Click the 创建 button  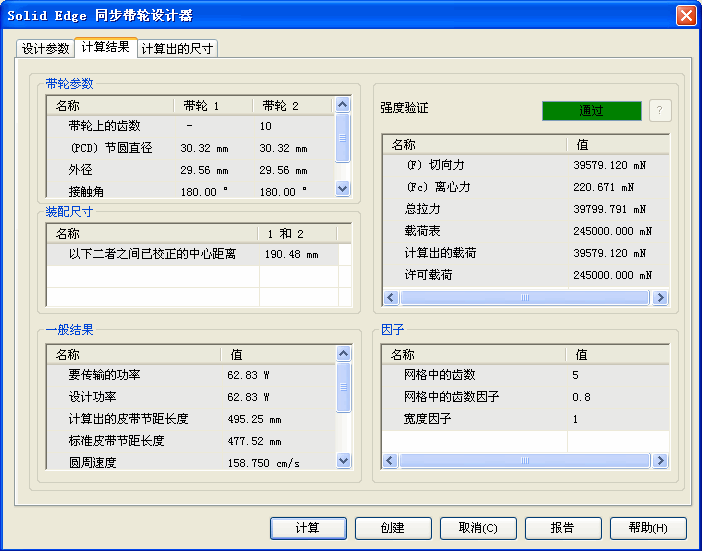pyautogui.click(x=393, y=528)
